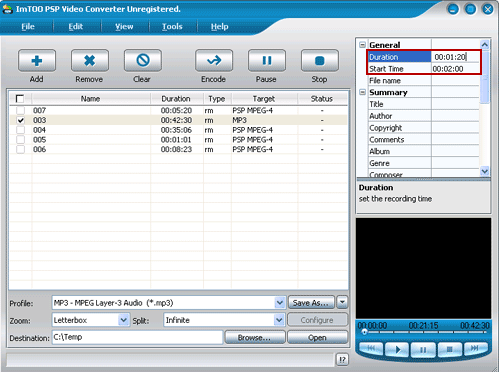The height and width of the screenshot is (372, 499).
Task: Play the preview video
Action: (x=397, y=349)
